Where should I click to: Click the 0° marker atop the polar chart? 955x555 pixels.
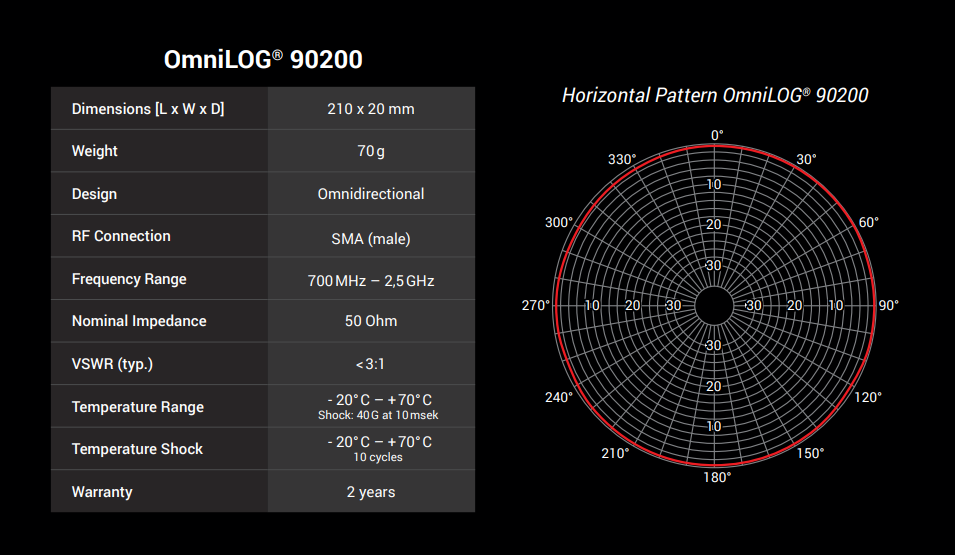[716, 135]
